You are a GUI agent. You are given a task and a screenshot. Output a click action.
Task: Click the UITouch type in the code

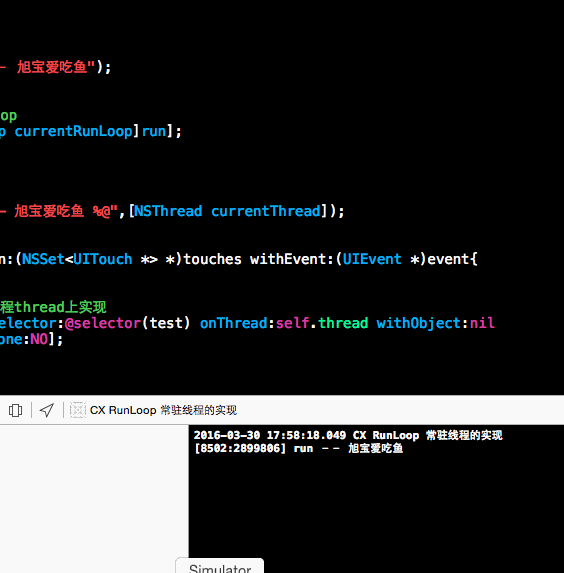click(103, 259)
